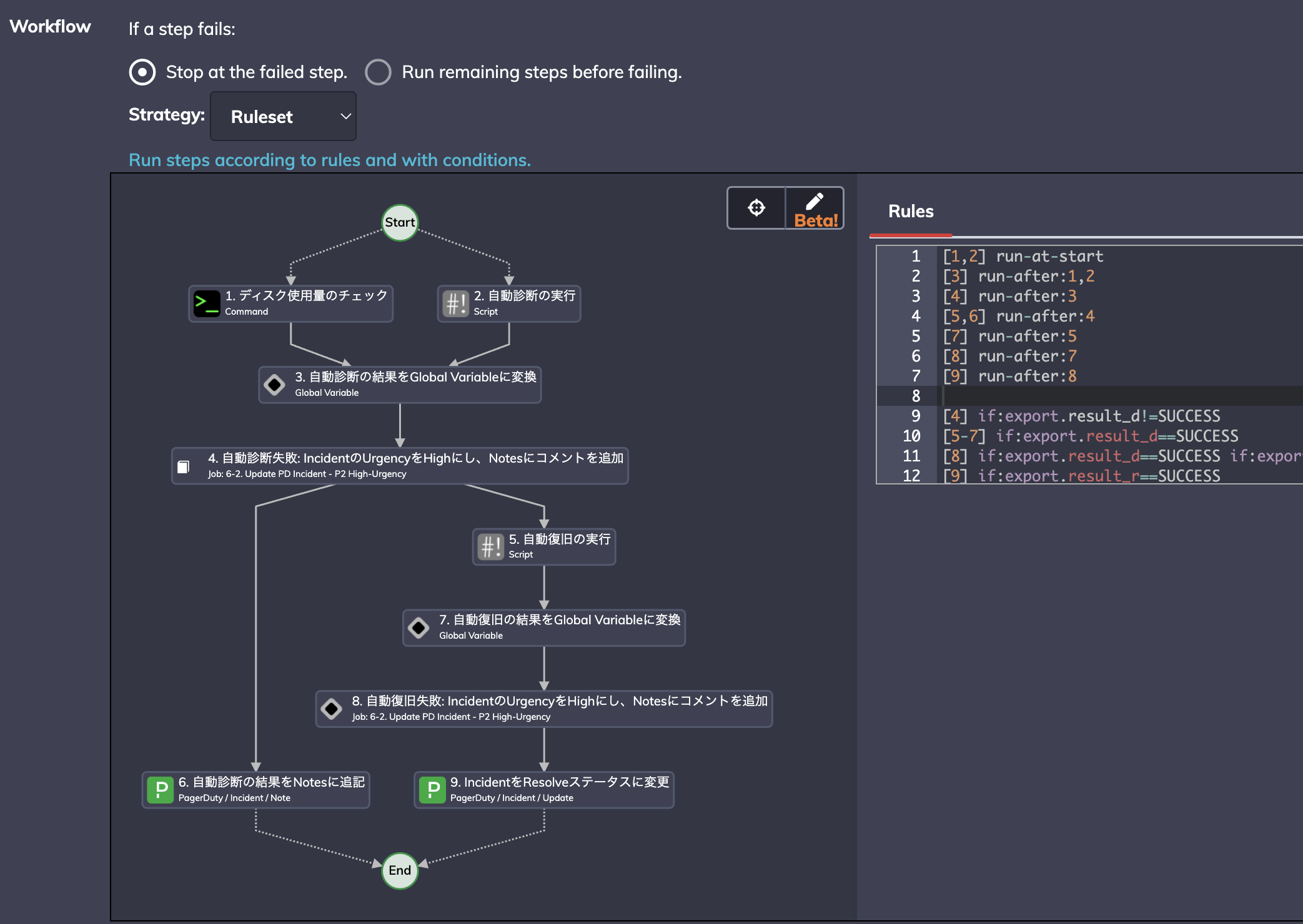The width and height of the screenshot is (1303, 924).
Task: Click the diamond icon on step 8
Action: point(331,709)
